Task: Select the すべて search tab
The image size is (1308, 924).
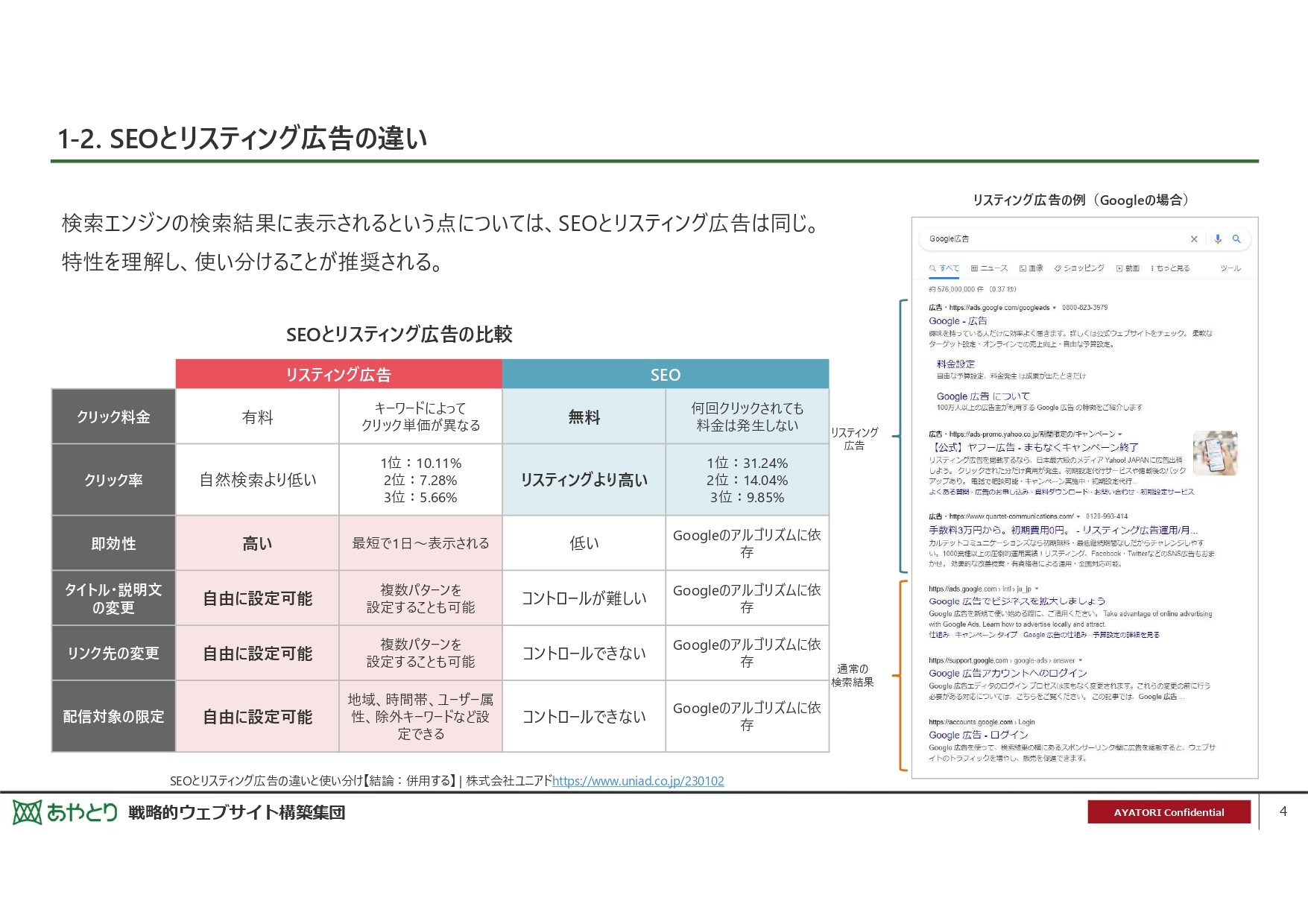Action: tap(950, 268)
